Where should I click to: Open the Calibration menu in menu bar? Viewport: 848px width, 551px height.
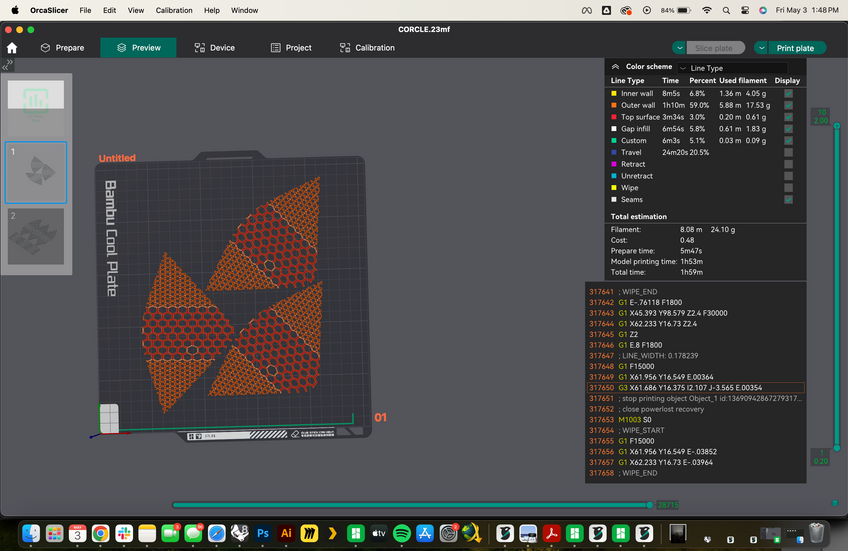pyautogui.click(x=173, y=10)
